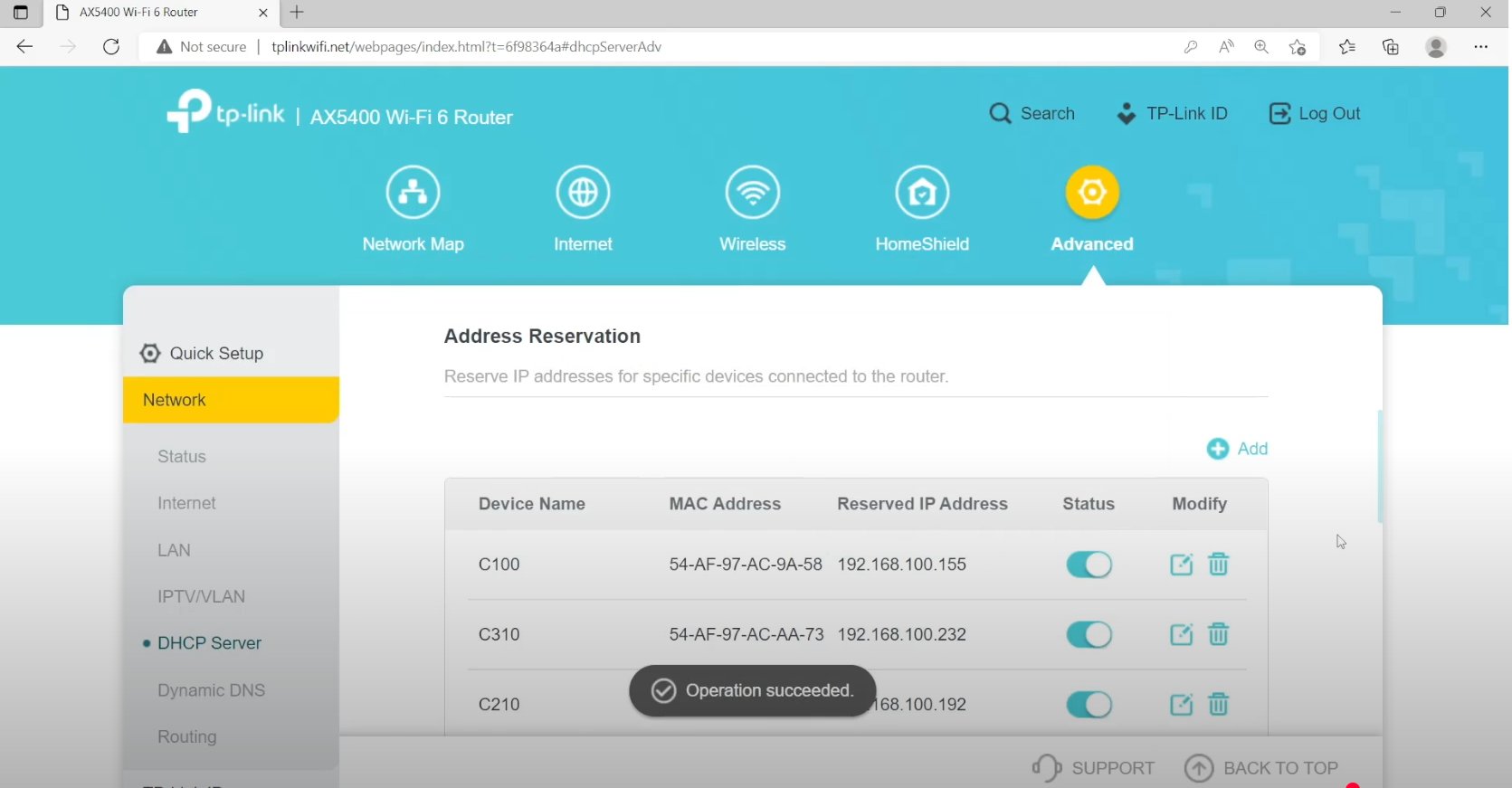Click the page vertical scrollbar thumb
Image resolution: width=1512 pixels, height=788 pixels.
coord(1380,466)
